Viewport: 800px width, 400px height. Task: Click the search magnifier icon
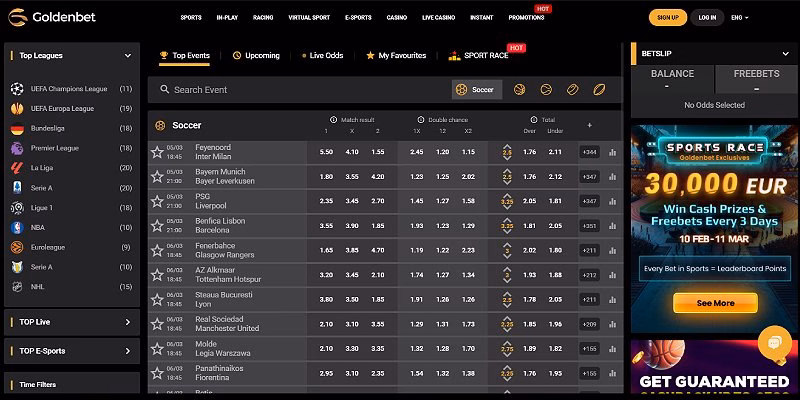click(164, 89)
